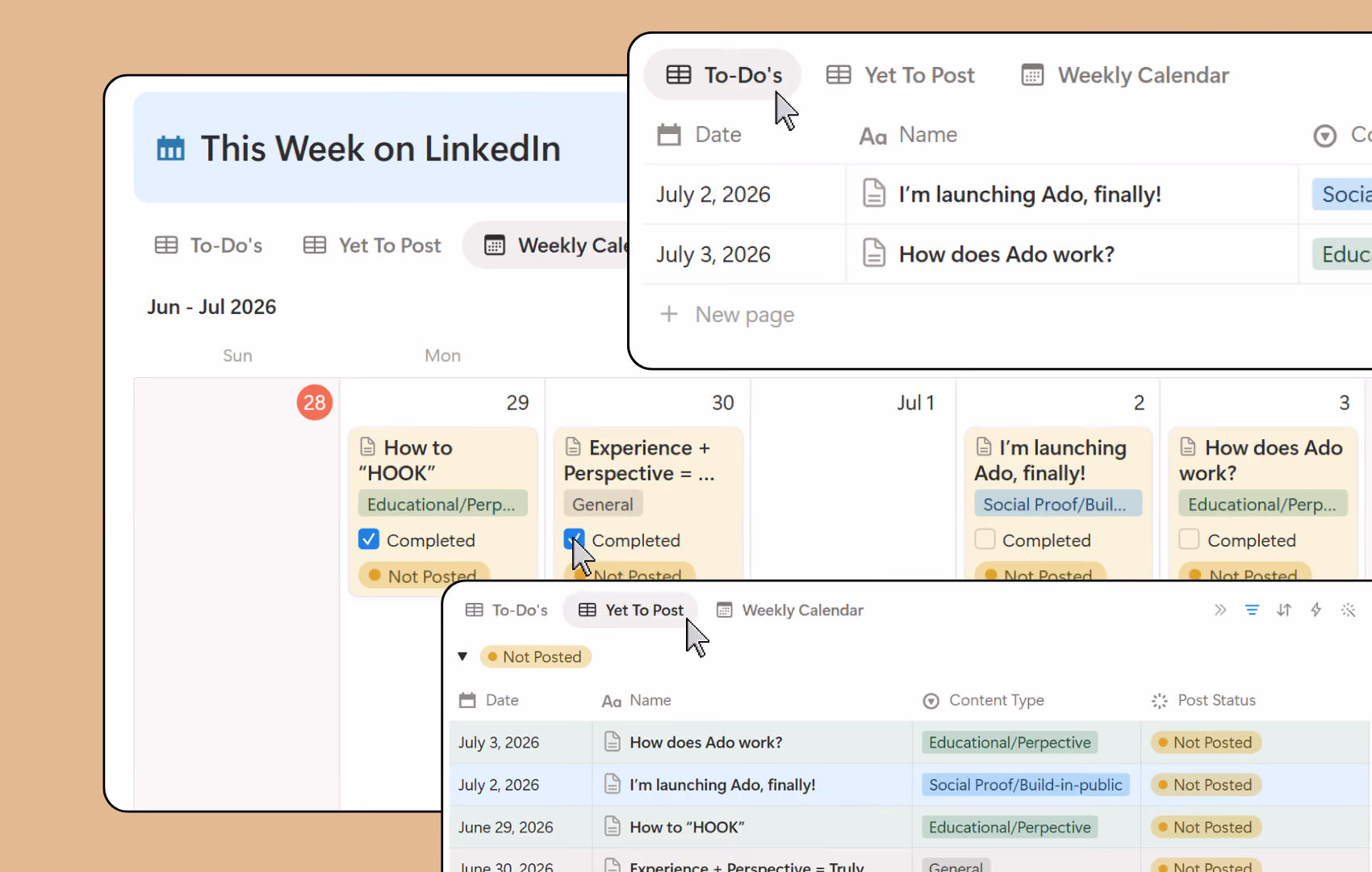This screenshot has height=872, width=1372.
Task: Check Completed on I'm launching Ado card
Action: click(985, 539)
